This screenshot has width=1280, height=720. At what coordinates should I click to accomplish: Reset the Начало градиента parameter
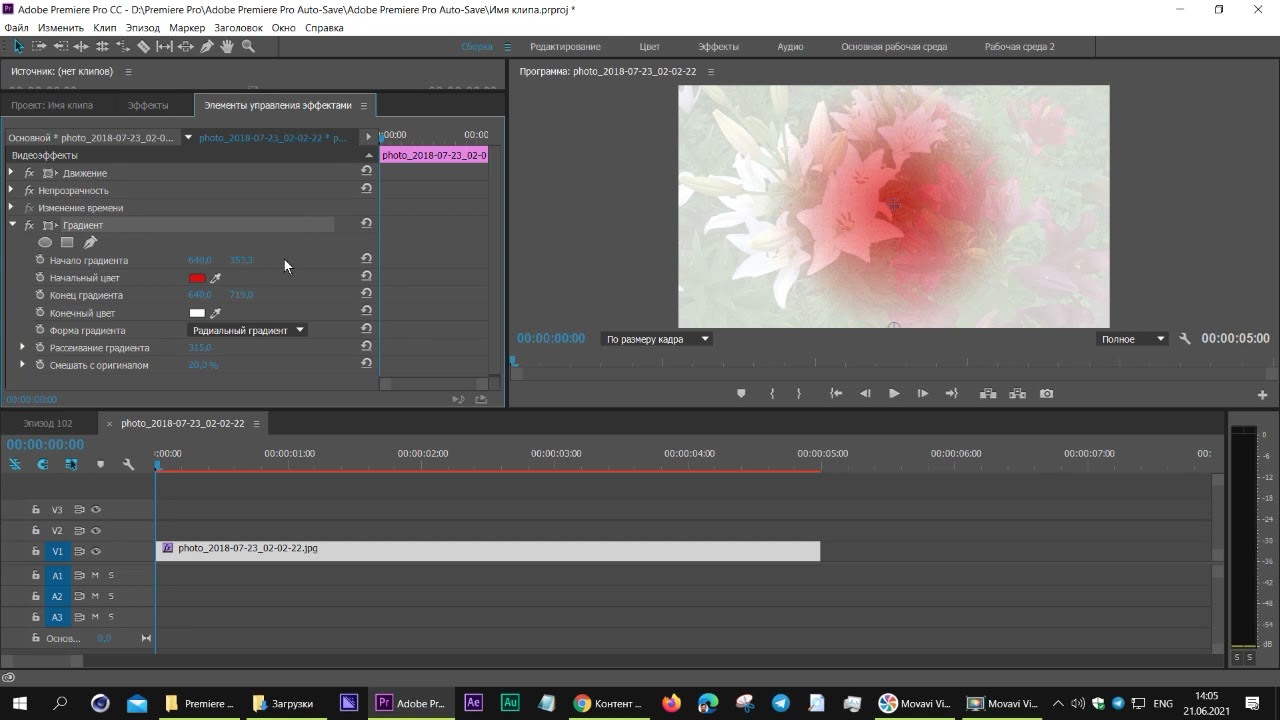366,259
